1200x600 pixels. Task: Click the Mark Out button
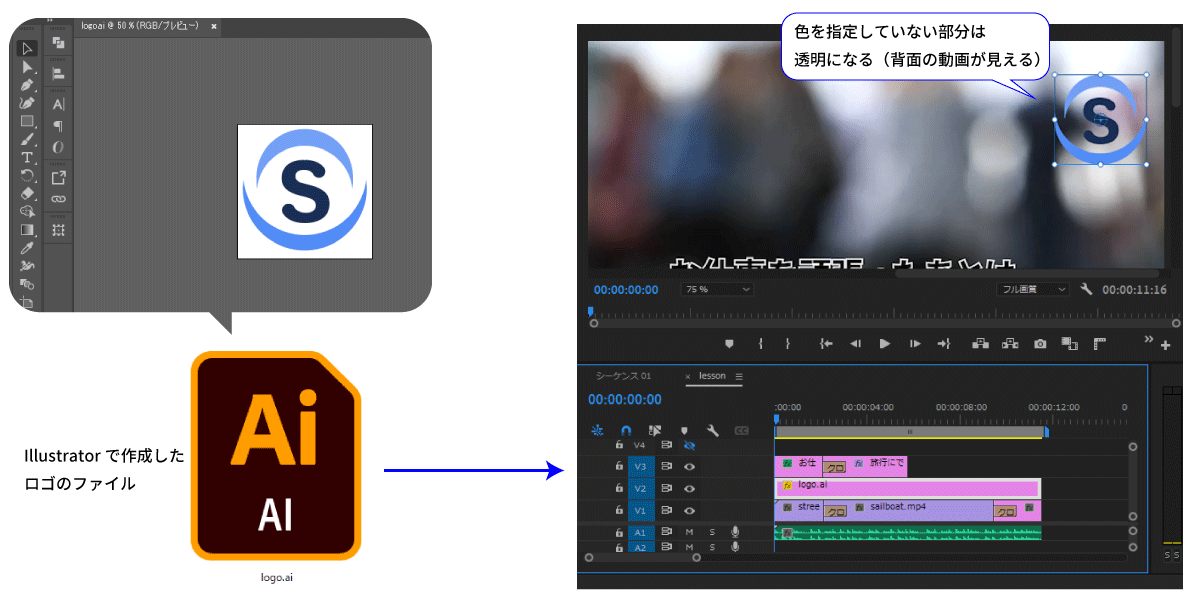pos(788,343)
